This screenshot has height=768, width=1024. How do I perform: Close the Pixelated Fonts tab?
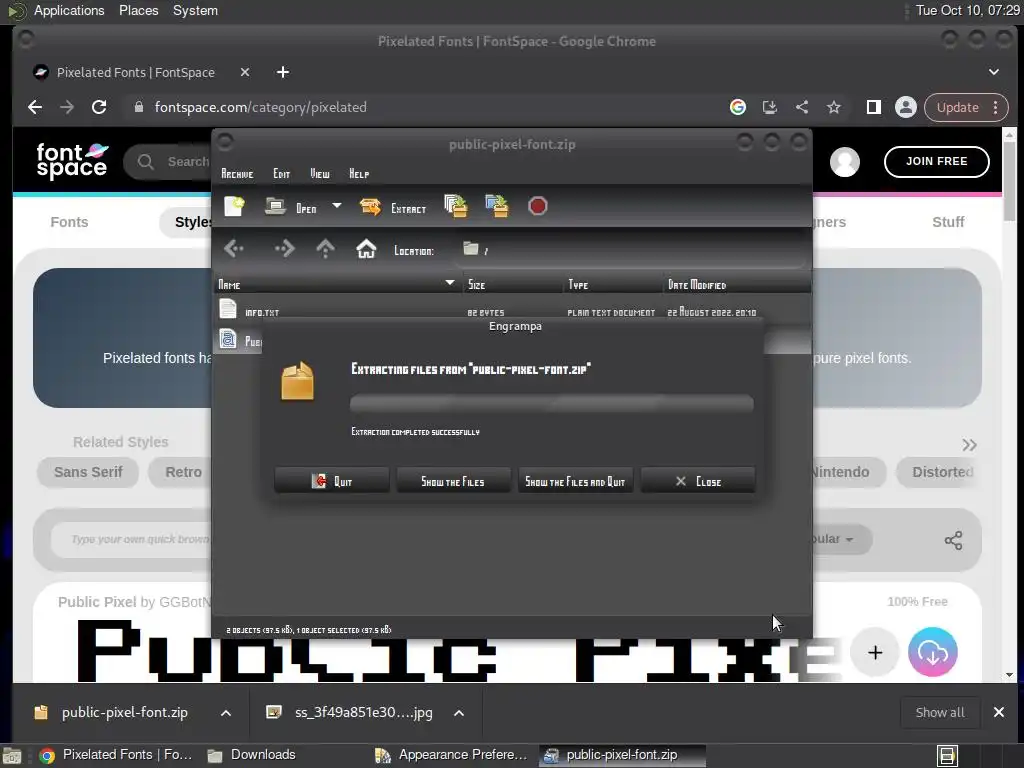(x=245, y=72)
